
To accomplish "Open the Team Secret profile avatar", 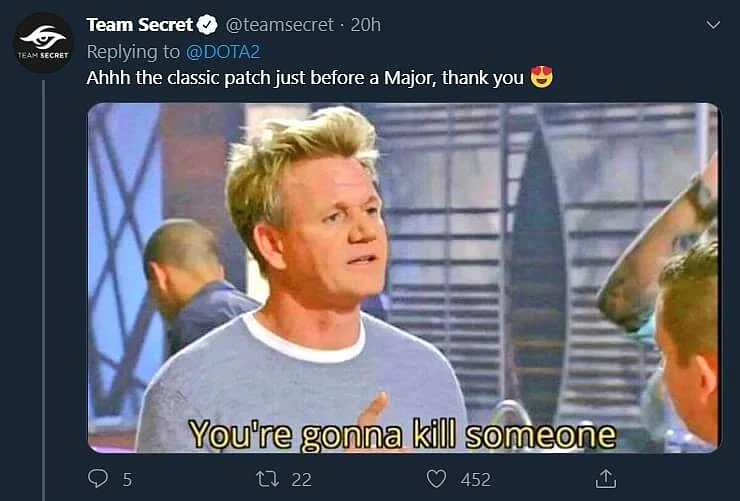I will 43,43.
